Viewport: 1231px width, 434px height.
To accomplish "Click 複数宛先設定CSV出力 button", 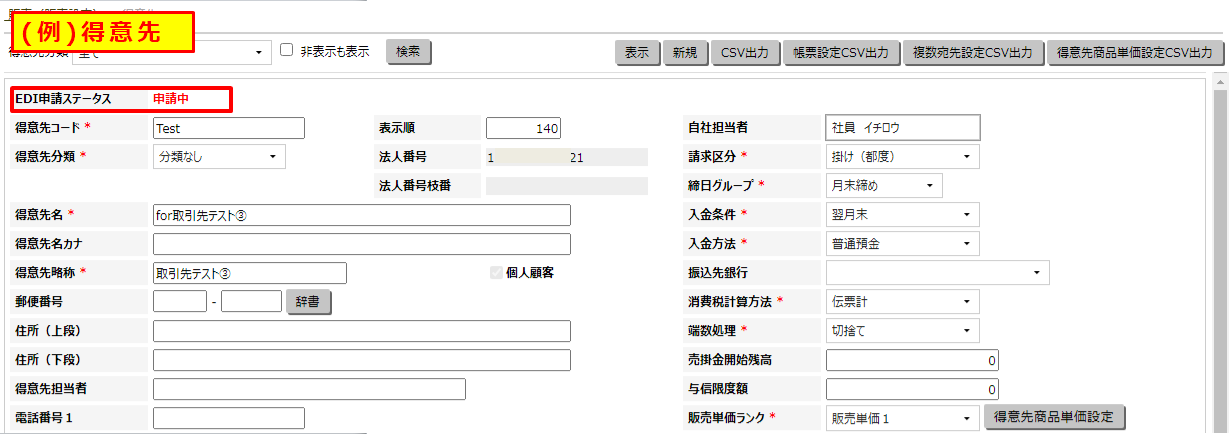I will (x=973, y=53).
